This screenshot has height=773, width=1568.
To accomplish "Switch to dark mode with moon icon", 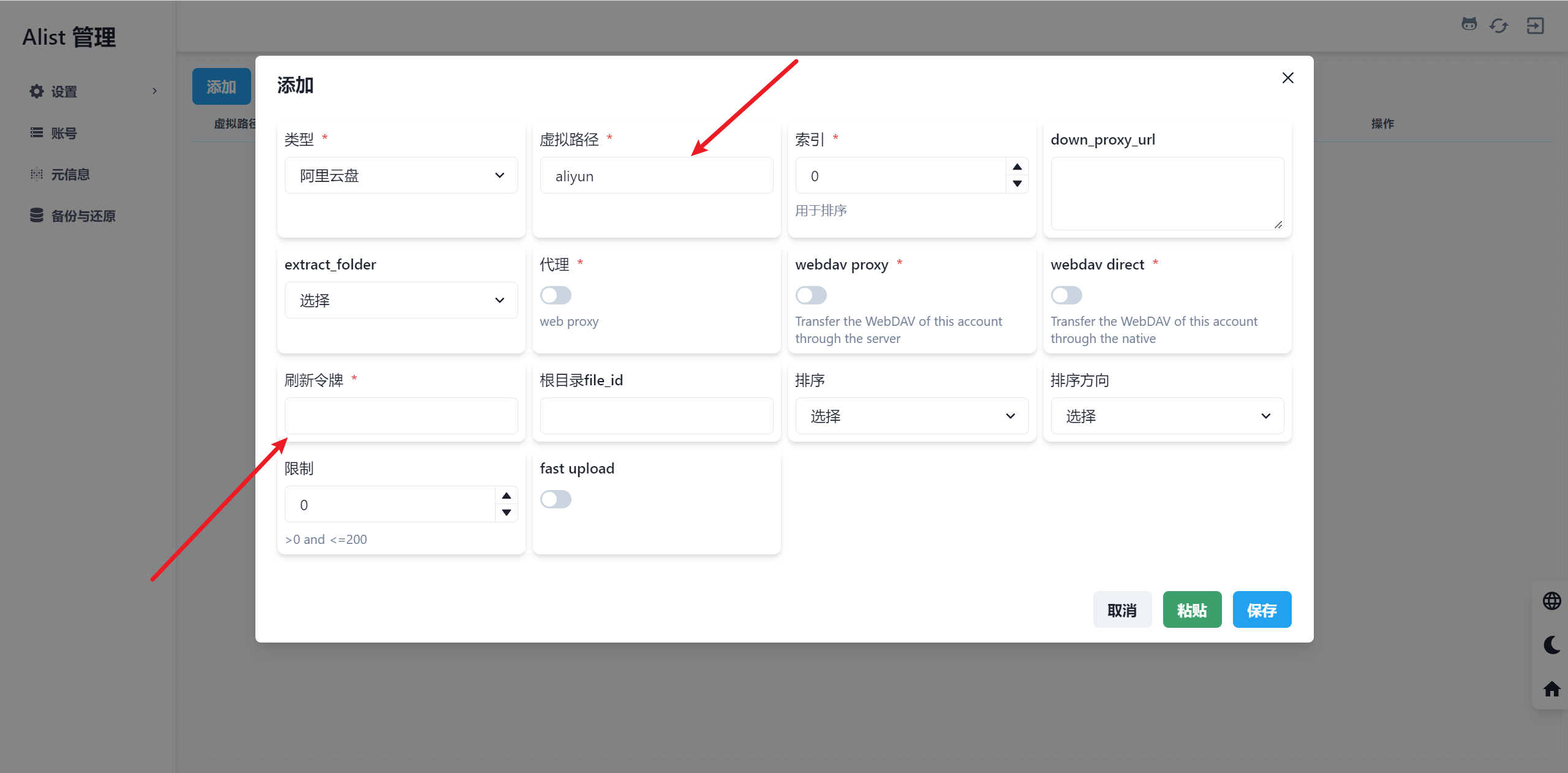I will click(1551, 645).
